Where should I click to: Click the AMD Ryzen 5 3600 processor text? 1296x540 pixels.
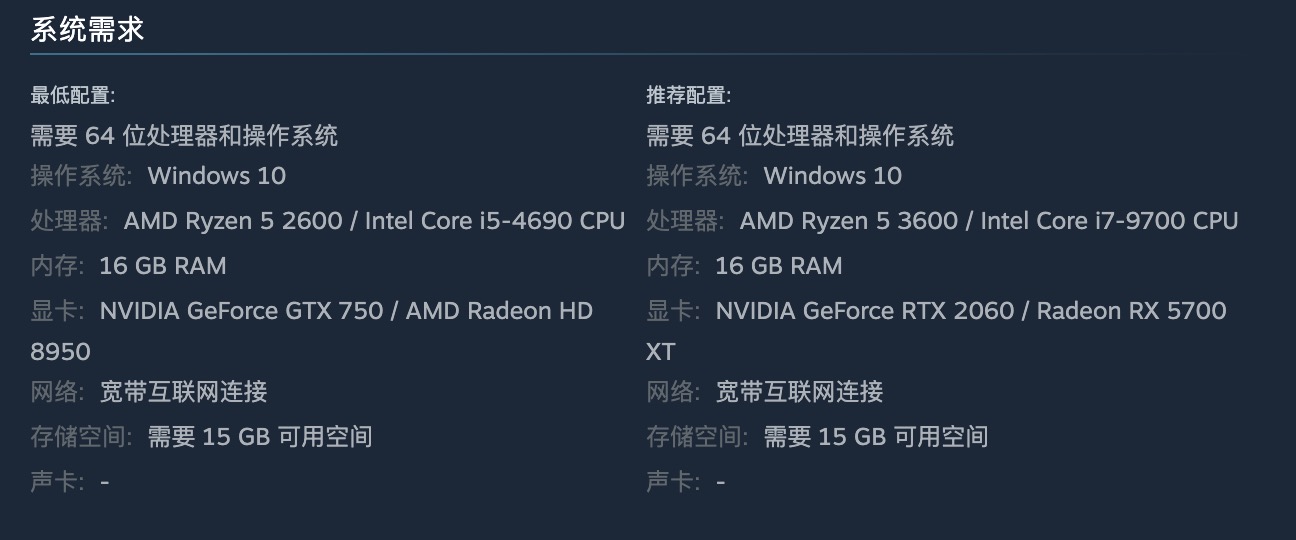(x=849, y=221)
